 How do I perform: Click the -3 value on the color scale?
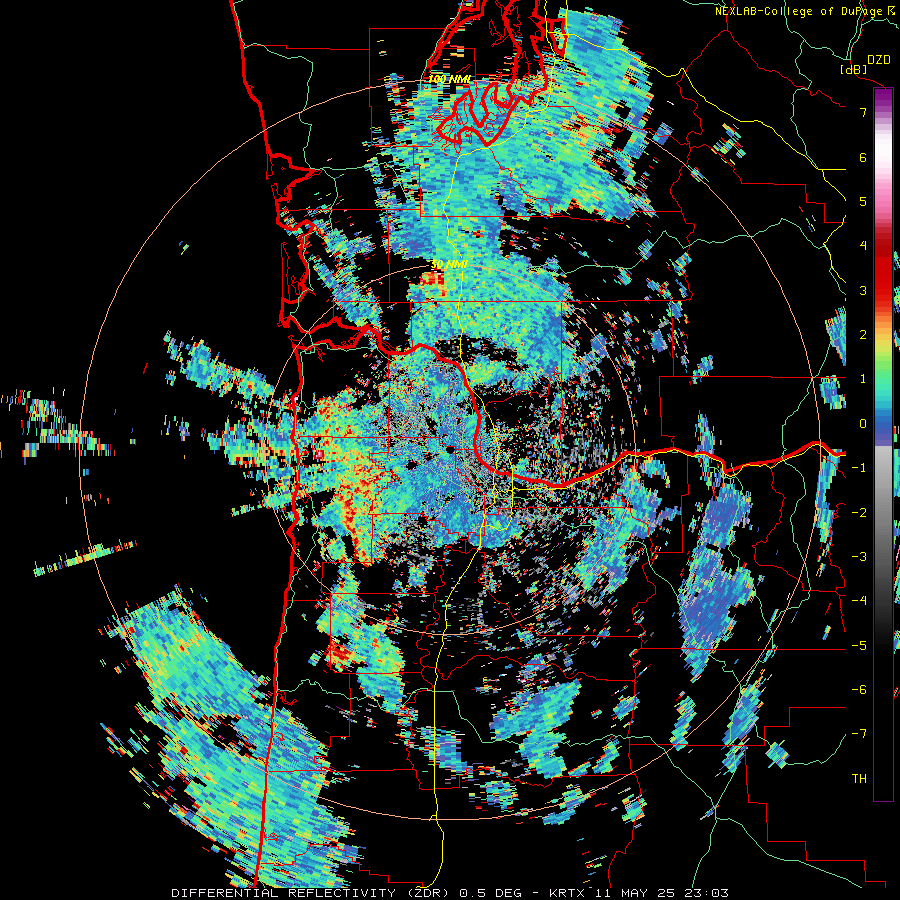click(x=859, y=556)
